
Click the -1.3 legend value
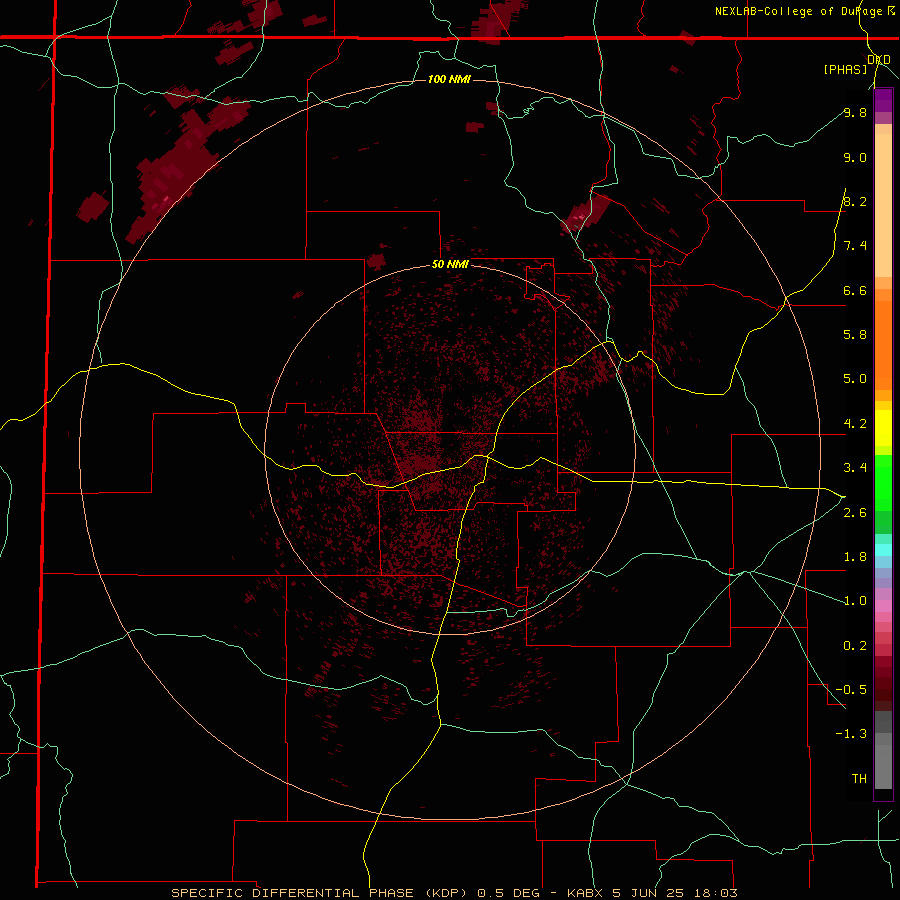tap(851, 734)
